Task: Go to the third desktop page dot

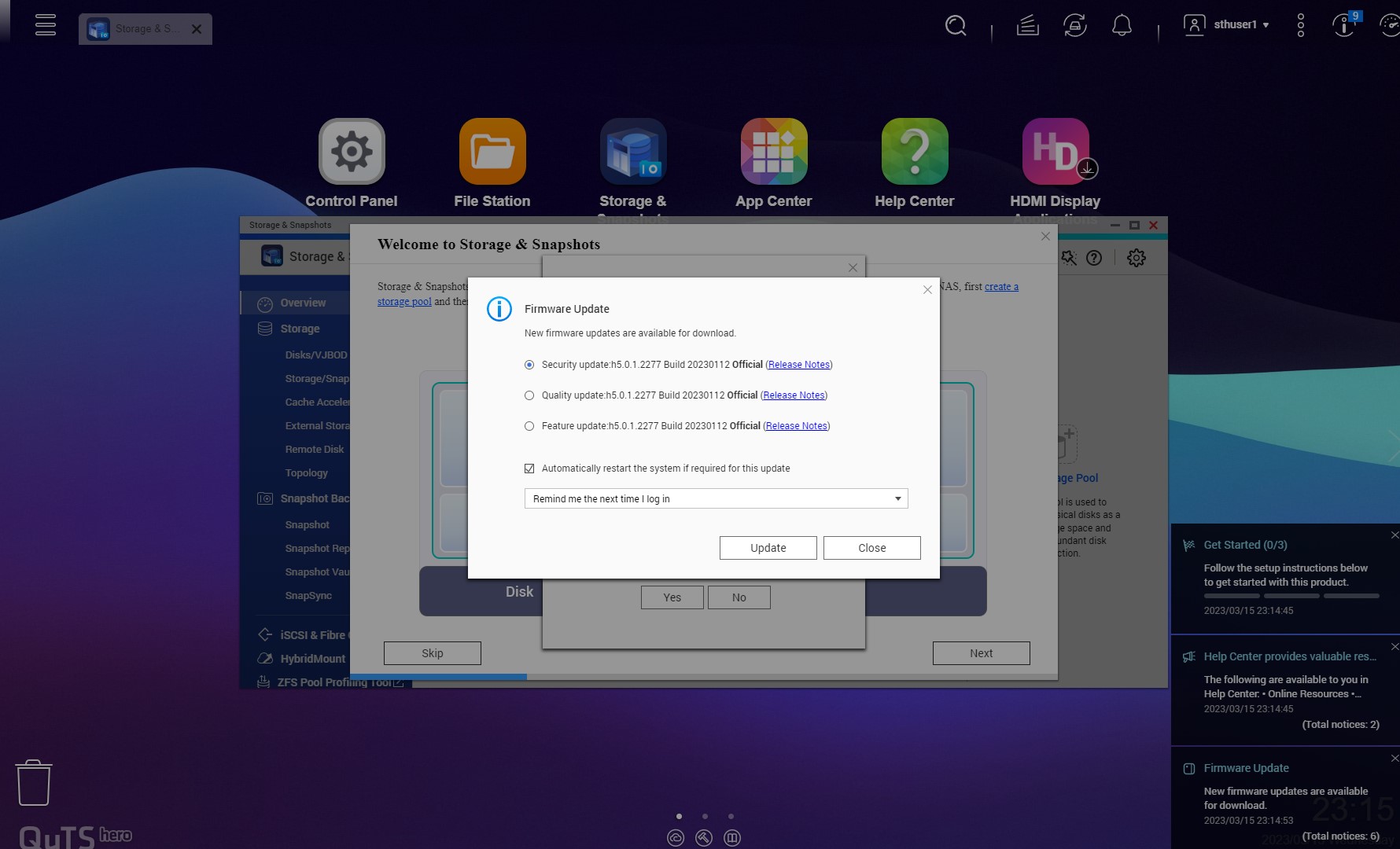Action: 731,816
